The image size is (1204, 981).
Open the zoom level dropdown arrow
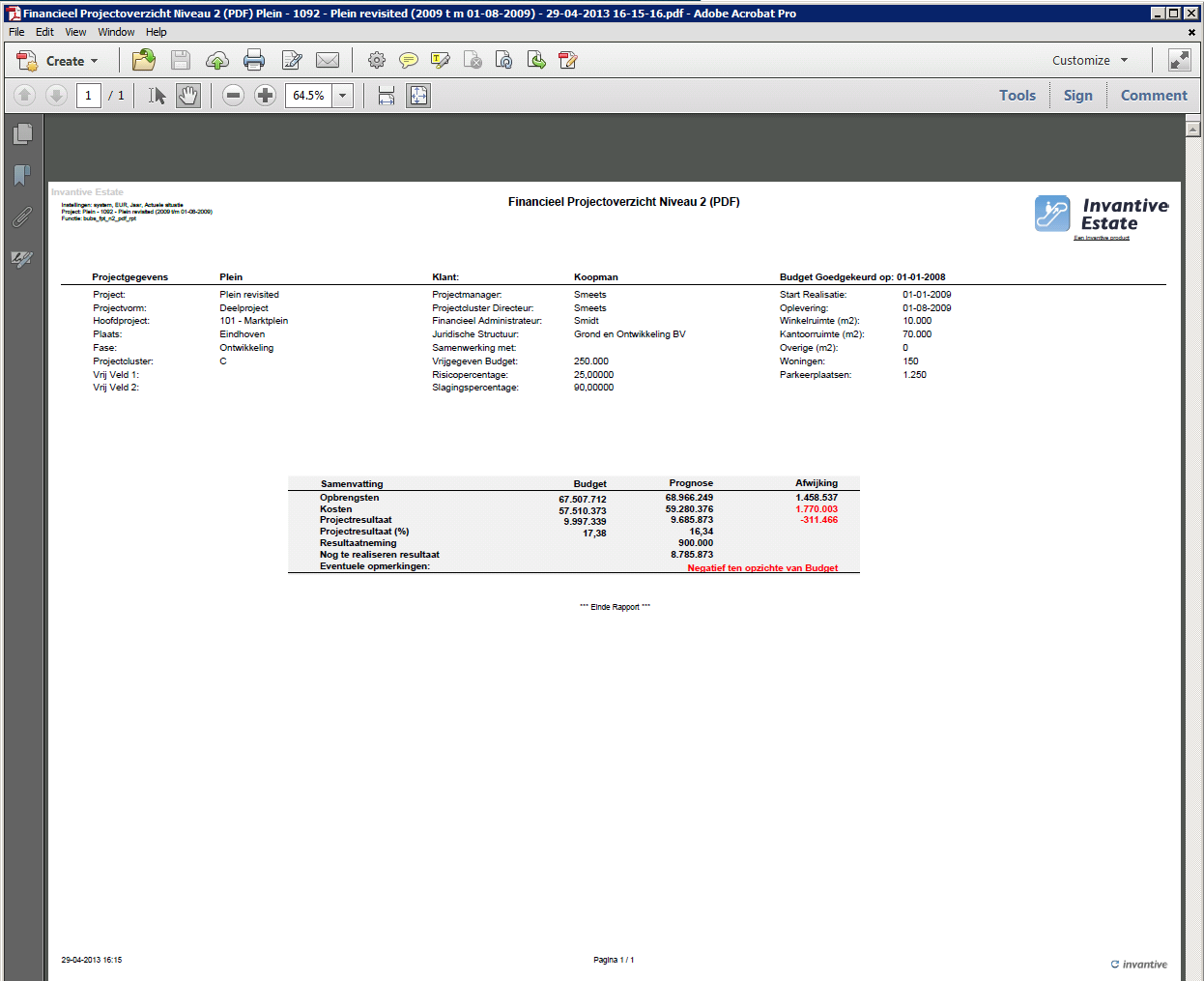point(343,96)
